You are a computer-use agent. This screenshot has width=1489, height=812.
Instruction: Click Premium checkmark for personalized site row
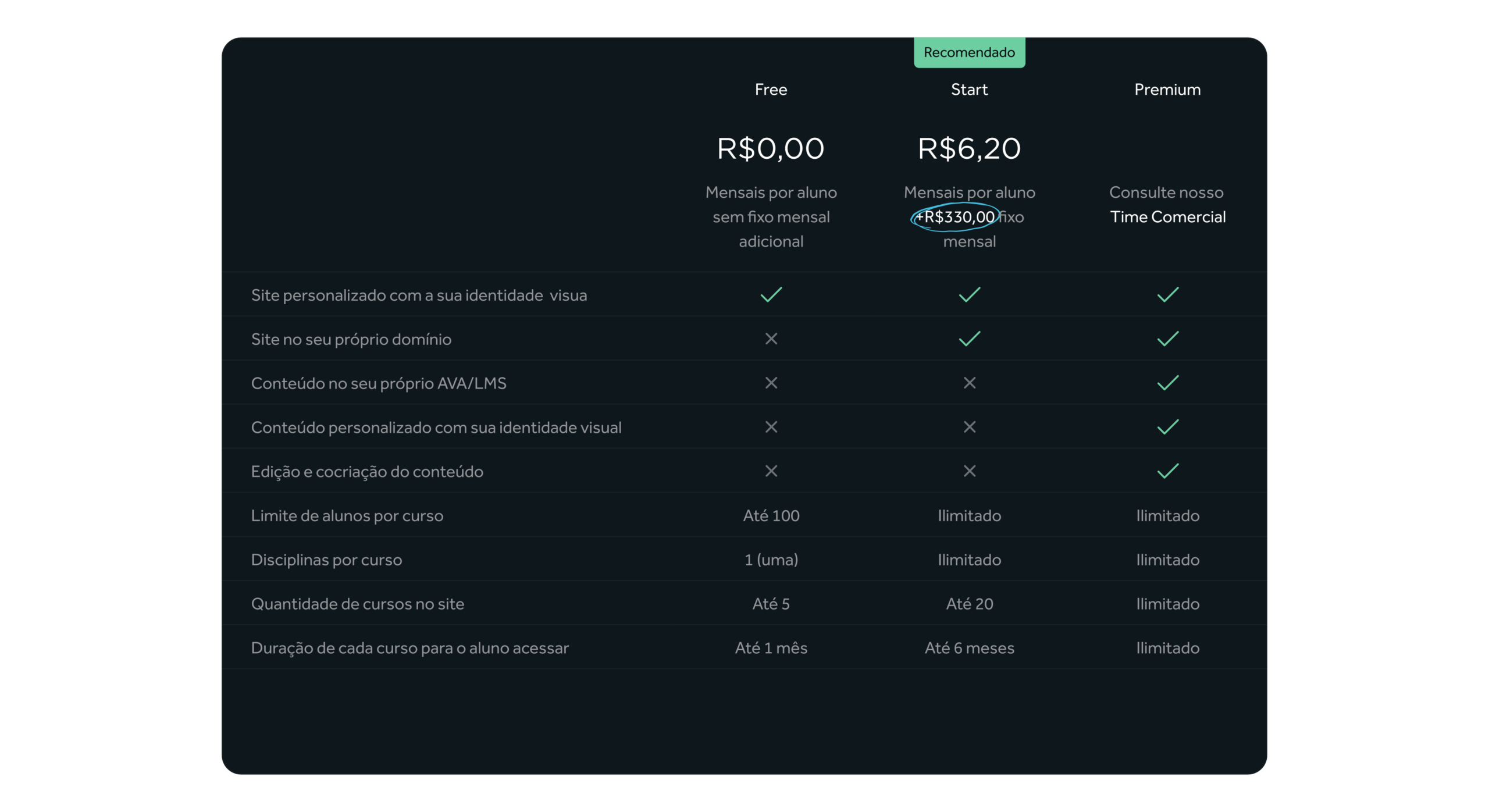[x=1167, y=295]
